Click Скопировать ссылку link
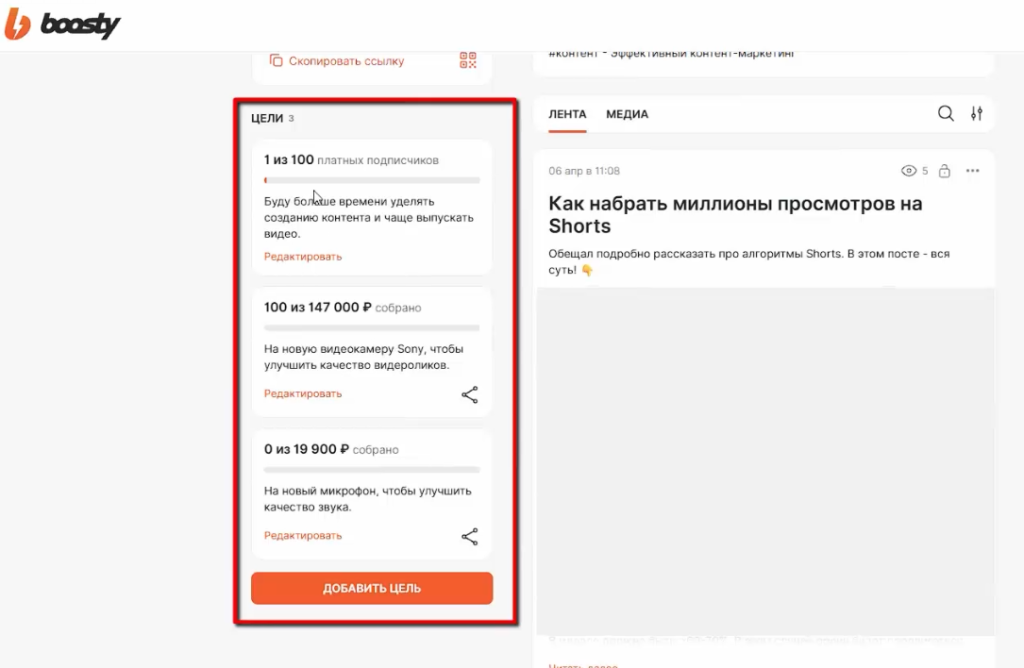This screenshot has height=668, width=1024. [346, 61]
